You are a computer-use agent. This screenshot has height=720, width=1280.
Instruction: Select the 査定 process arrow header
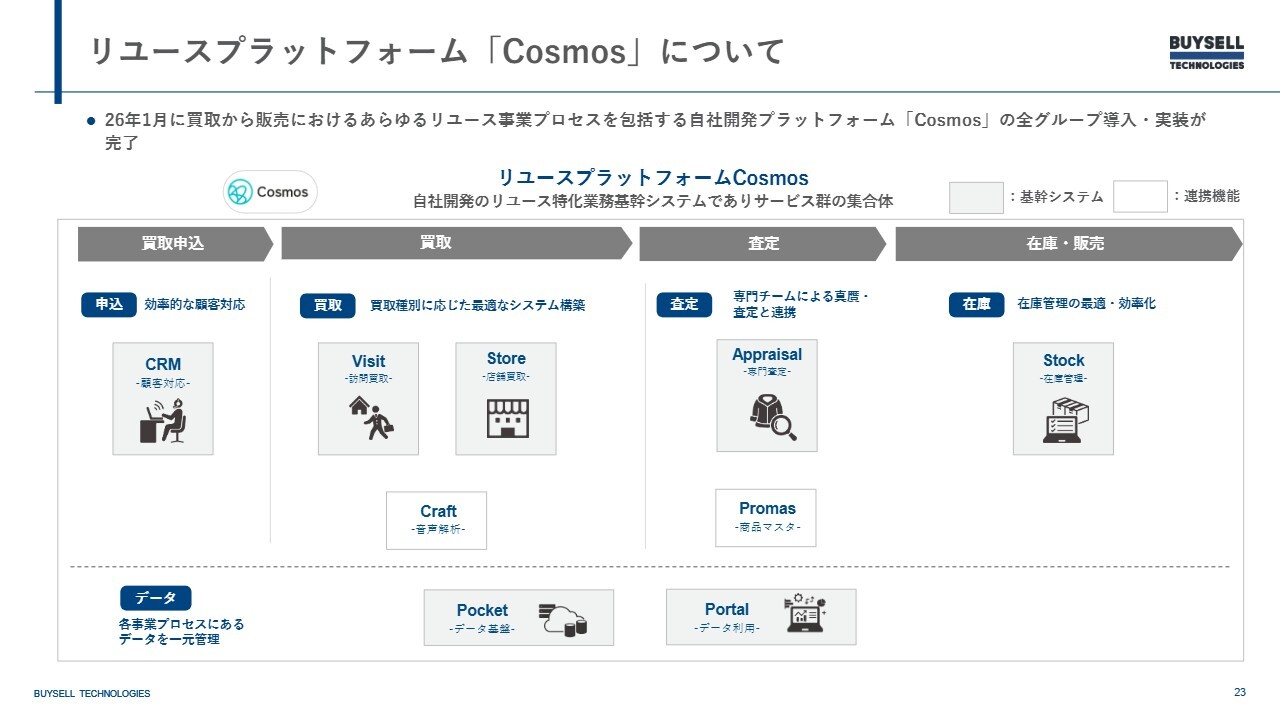click(x=762, y=244)
